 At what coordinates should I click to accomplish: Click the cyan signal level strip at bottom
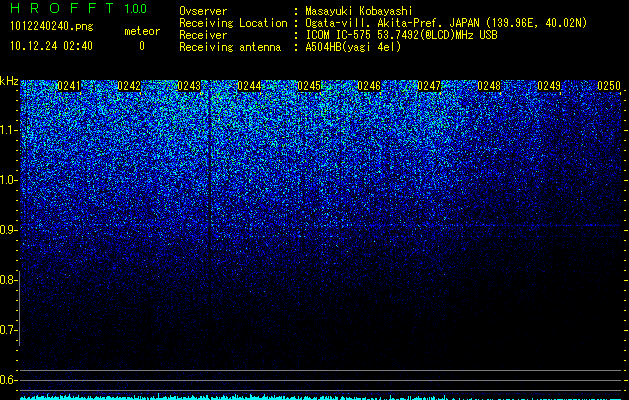coord(320,397)
